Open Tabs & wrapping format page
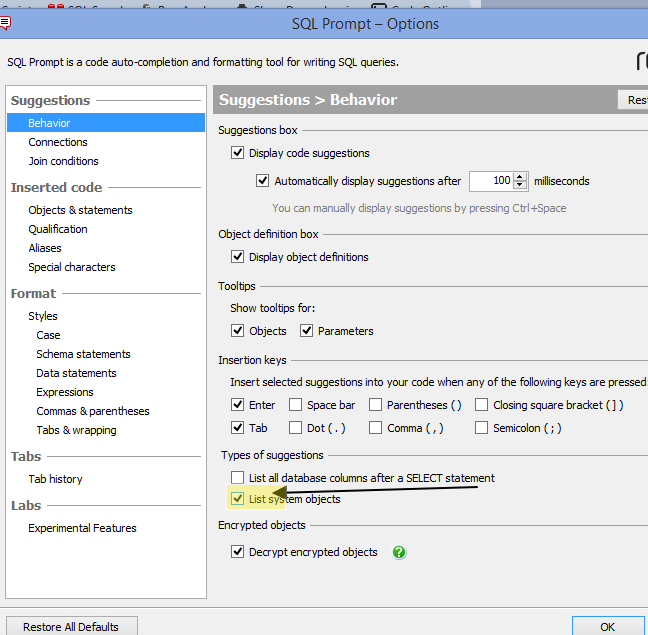Viewport: 648px width, 635px height. 76,430
